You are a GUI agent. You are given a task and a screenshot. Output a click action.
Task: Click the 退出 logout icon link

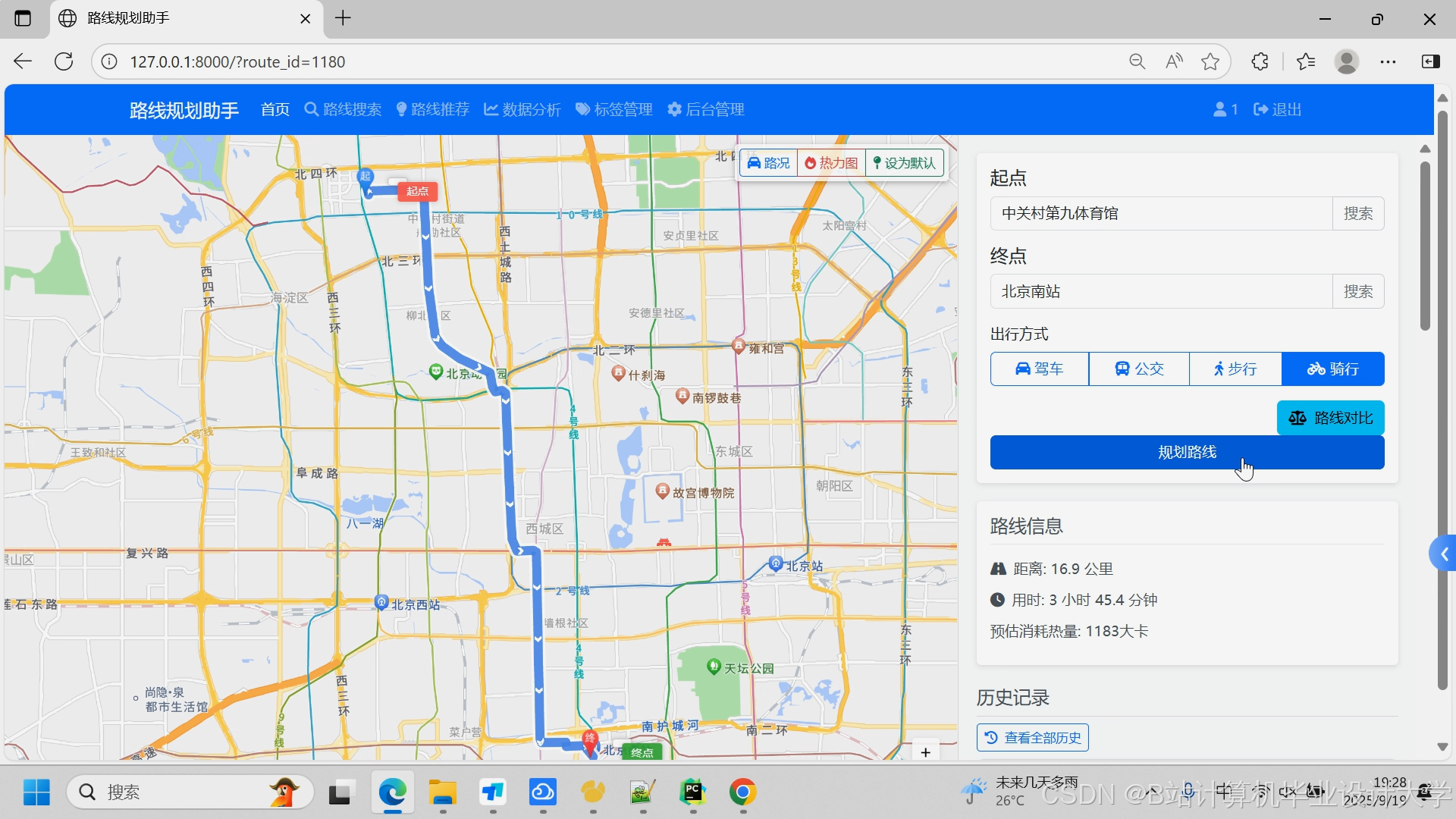pos(1277,110)
